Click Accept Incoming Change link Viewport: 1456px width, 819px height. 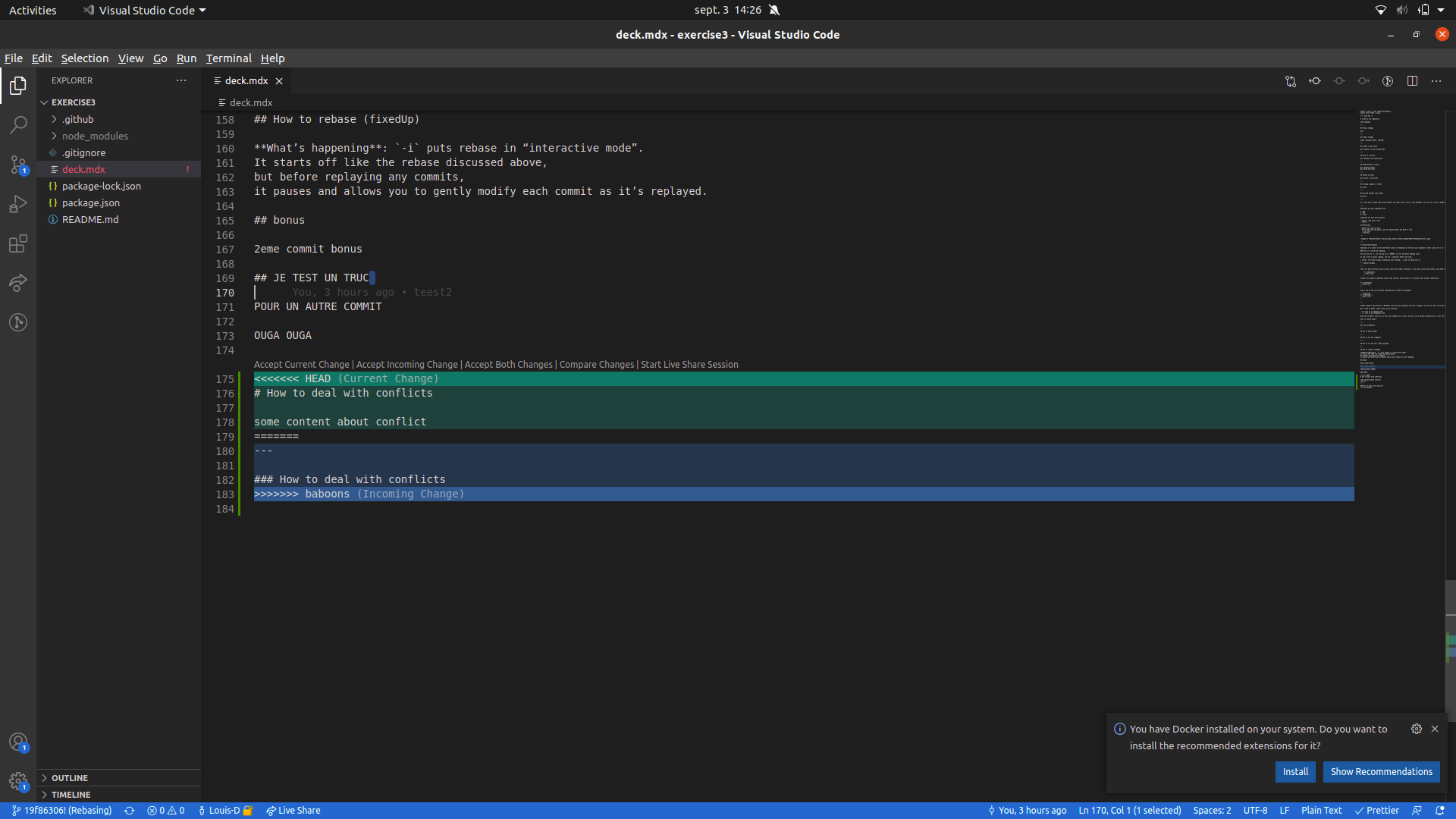(x=407, y=365)
